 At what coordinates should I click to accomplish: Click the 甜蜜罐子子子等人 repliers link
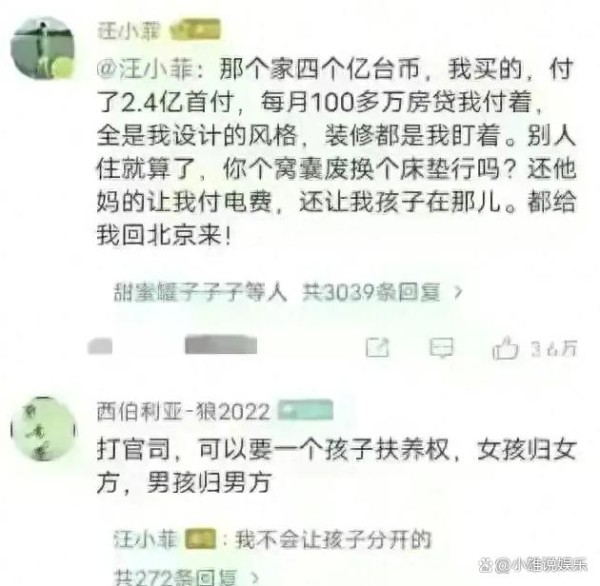coord(200,292)
